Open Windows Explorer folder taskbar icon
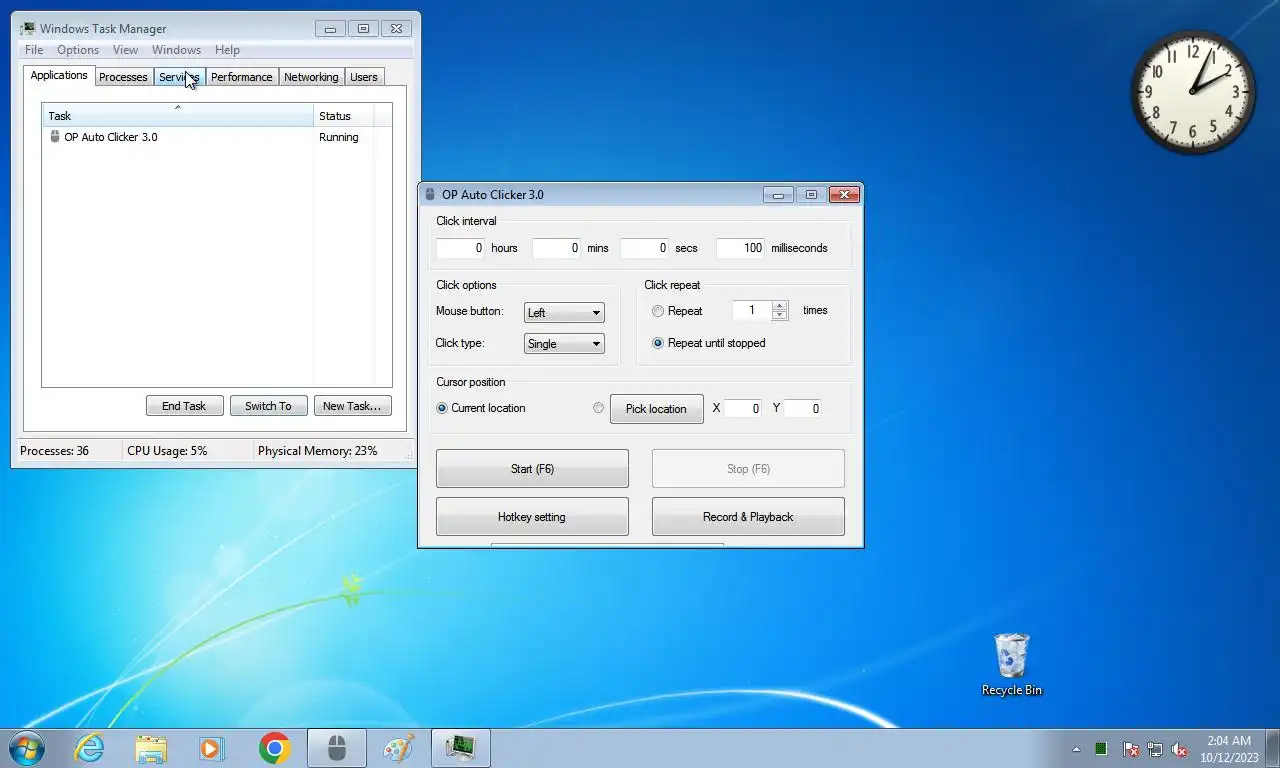Viewport: 1280px width, 768px height. tap(151, 748)
